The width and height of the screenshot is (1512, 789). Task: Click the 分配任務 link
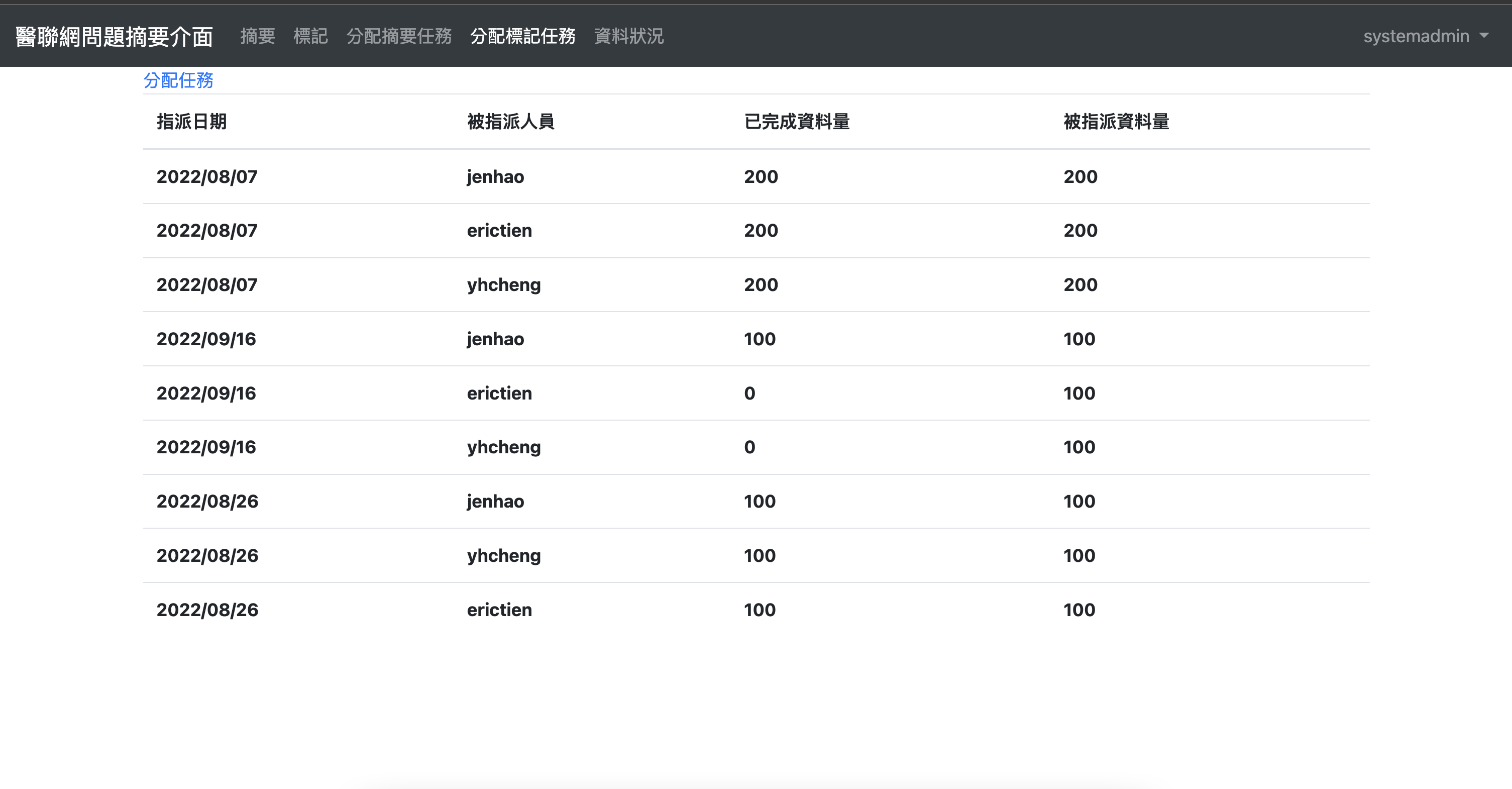pos(178,80)
